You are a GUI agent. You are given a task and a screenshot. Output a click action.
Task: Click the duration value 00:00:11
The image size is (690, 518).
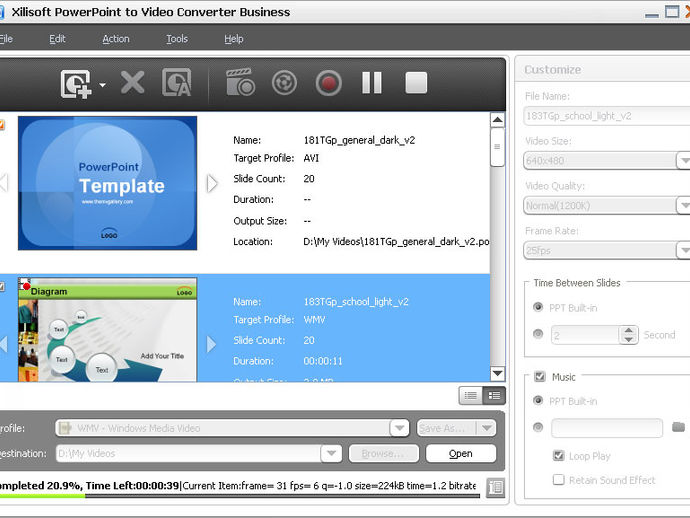(x=323, y=361)
